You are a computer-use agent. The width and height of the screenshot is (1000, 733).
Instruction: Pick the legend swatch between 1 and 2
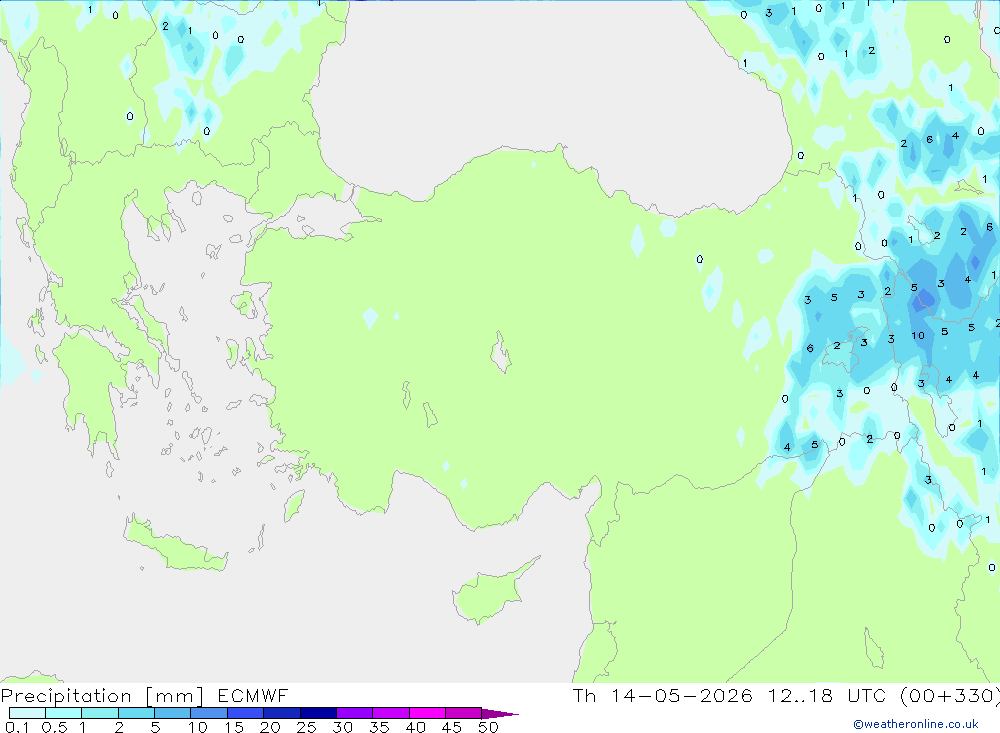tap(100, 713)
